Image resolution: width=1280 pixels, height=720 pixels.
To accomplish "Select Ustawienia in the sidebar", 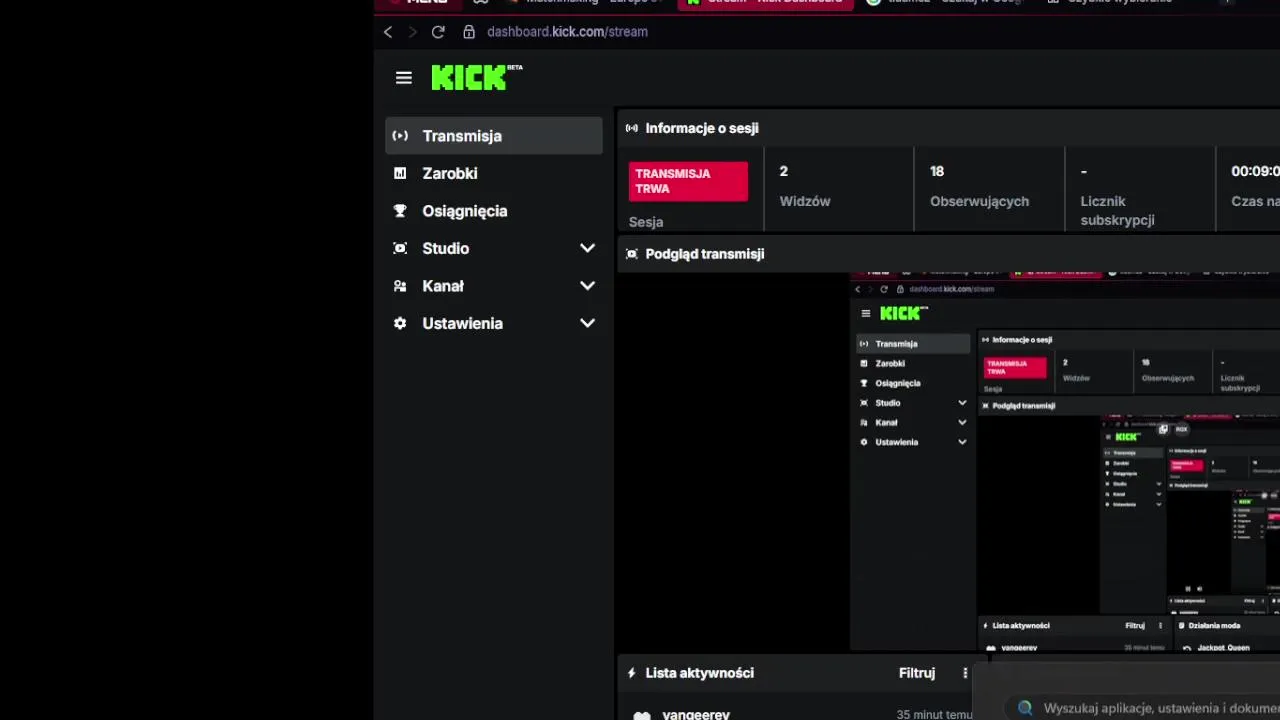I will tap(494, 323).
